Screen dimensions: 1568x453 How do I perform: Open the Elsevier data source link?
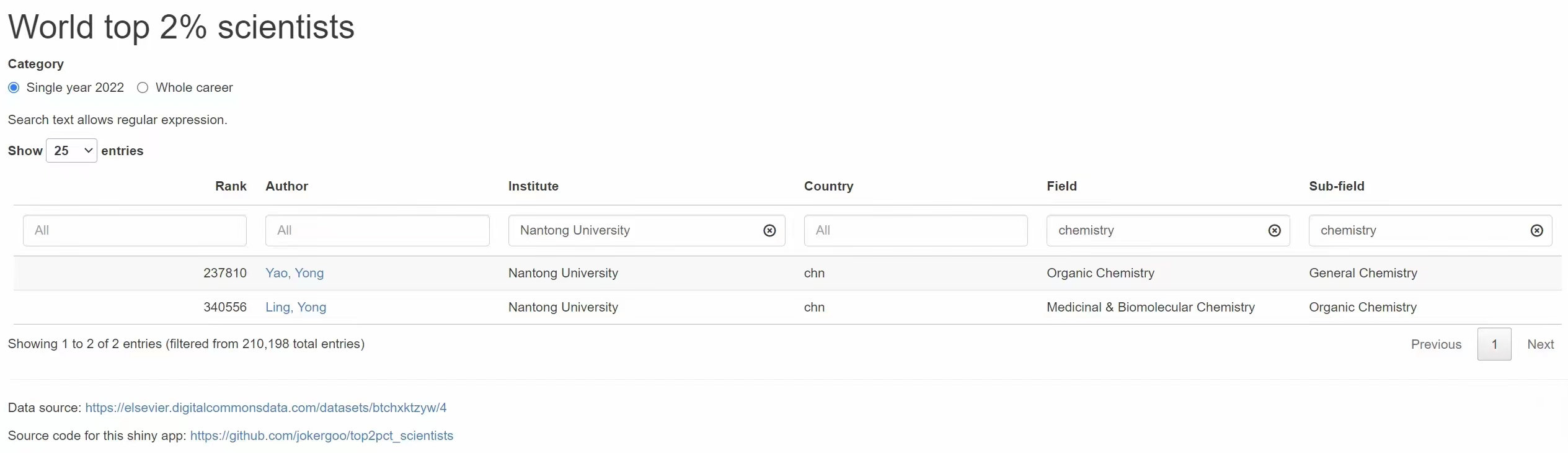pos(265,408)
